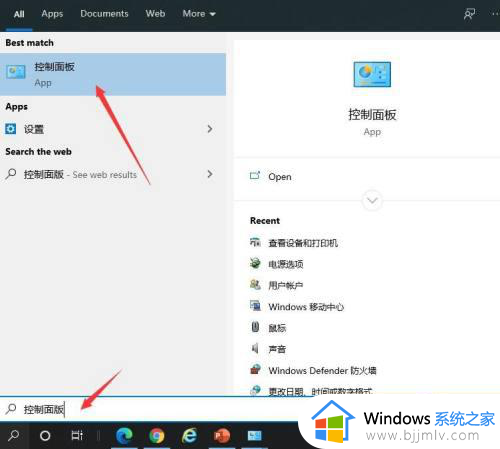Click the 设置 gear icon
The image size is (500, 449).
point(10,129)
